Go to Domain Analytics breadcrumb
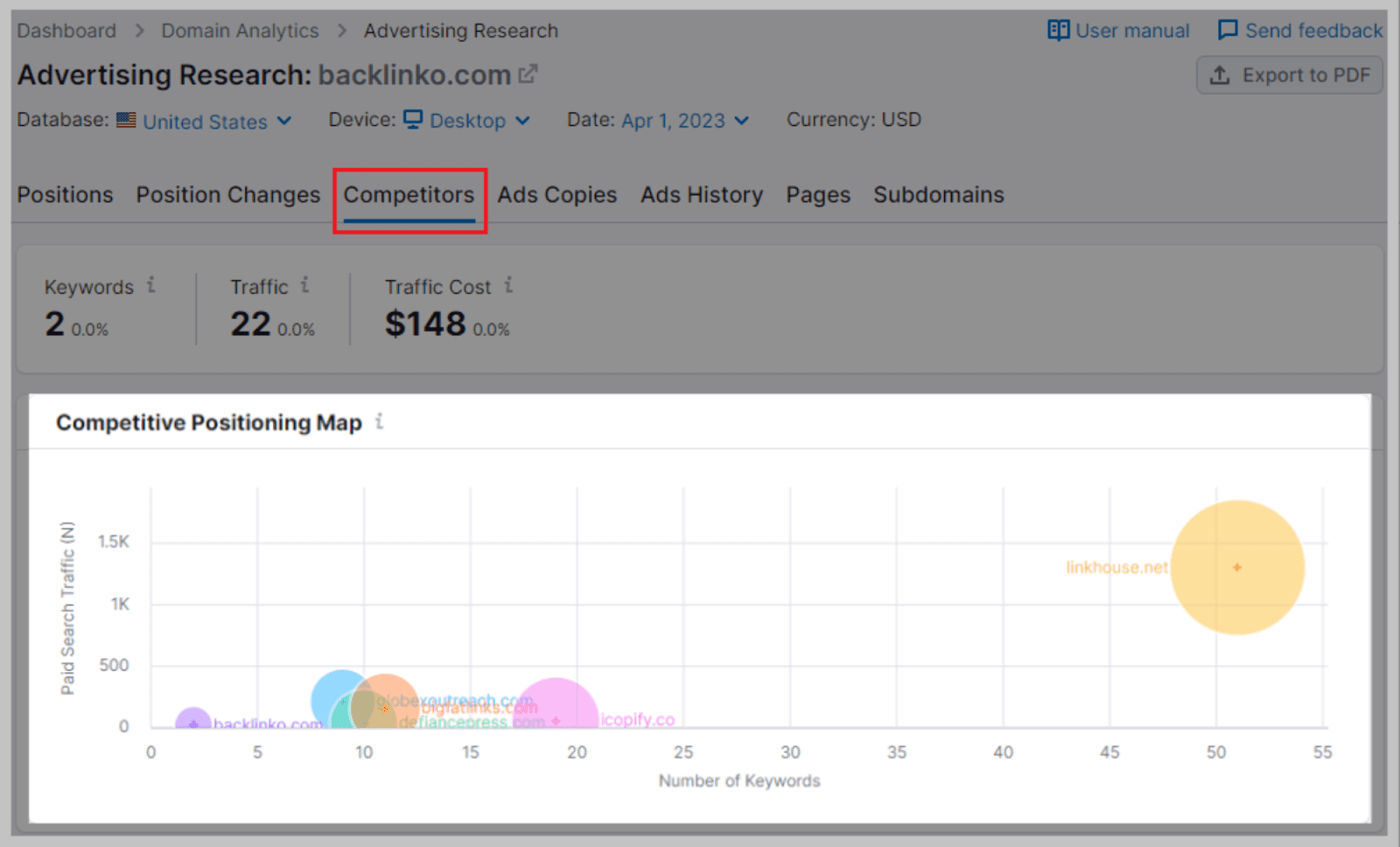The image size is (1400, 847). point(240,31)
